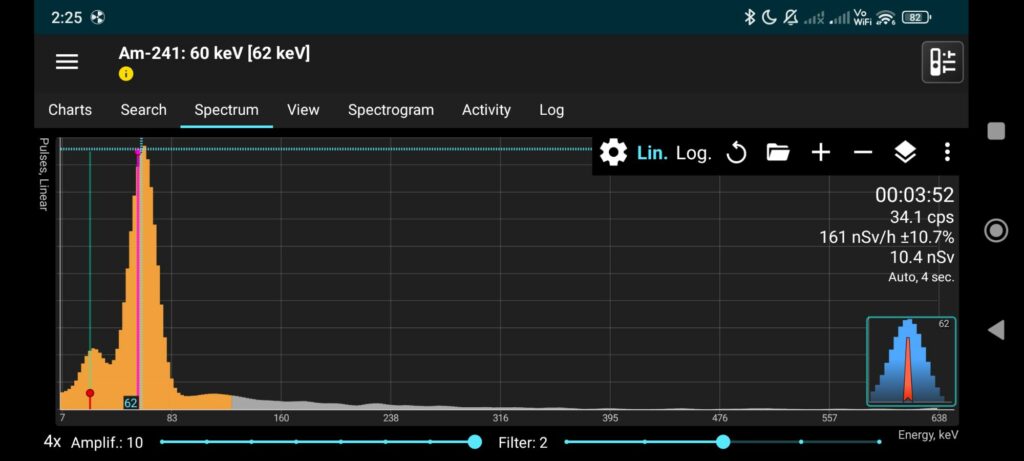Tap the 638 keV axis label
This screenshot has height=461, width=1024.
[939, 418]
